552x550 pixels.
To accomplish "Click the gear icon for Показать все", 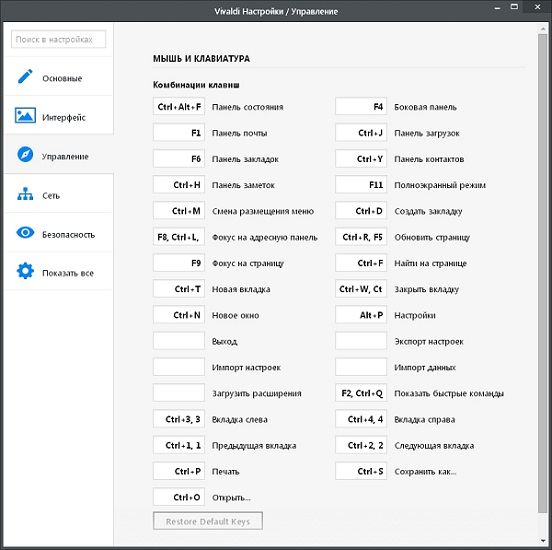I will 25,271.
